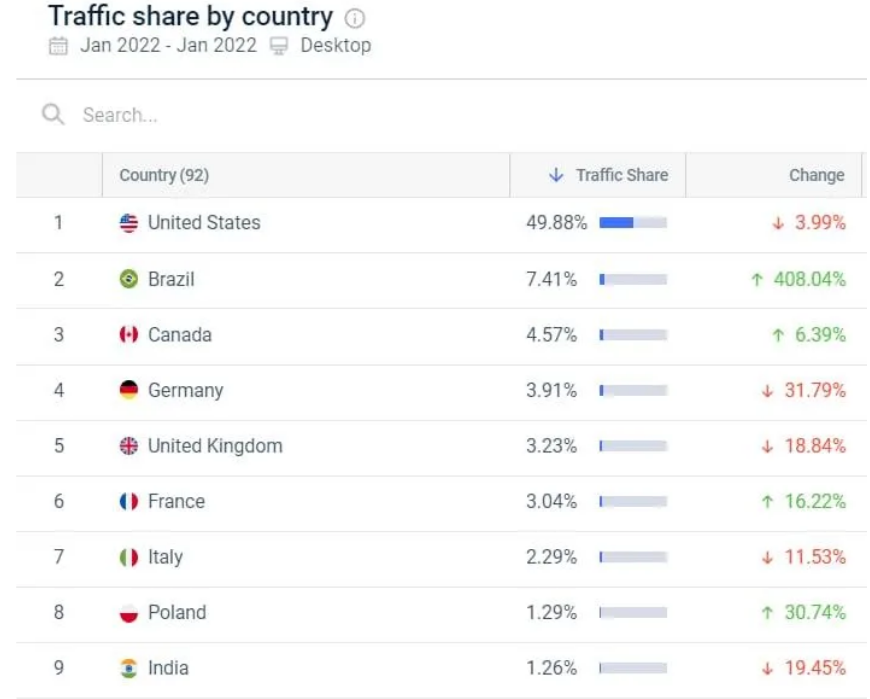
Task: Click the Poland flag icon
Action: pyautogui.click(x=129, y=612)
